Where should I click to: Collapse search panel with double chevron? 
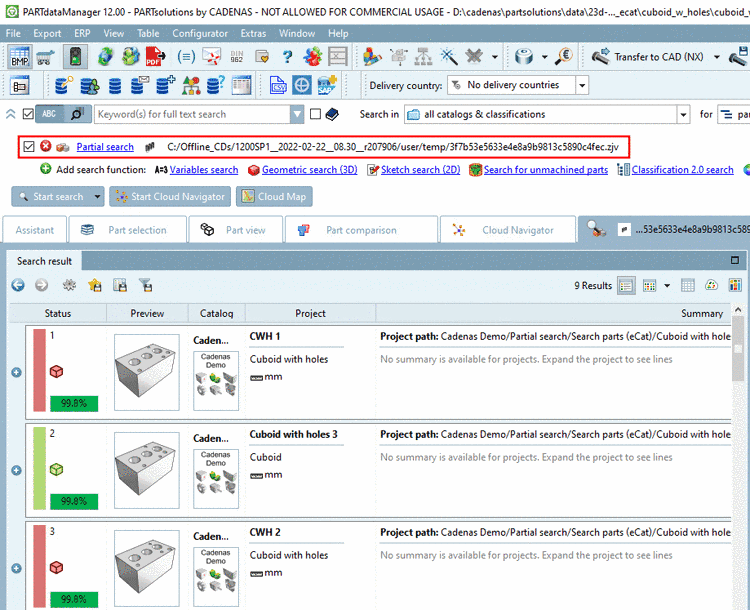tap(11, 114)
